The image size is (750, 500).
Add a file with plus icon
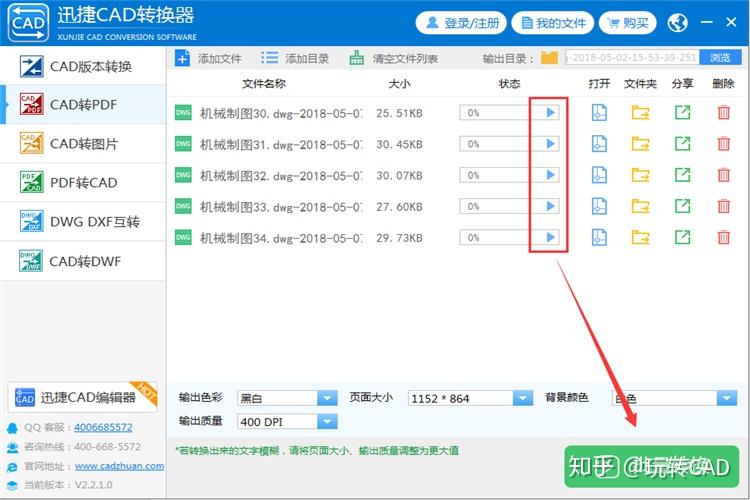coord(182,58)
